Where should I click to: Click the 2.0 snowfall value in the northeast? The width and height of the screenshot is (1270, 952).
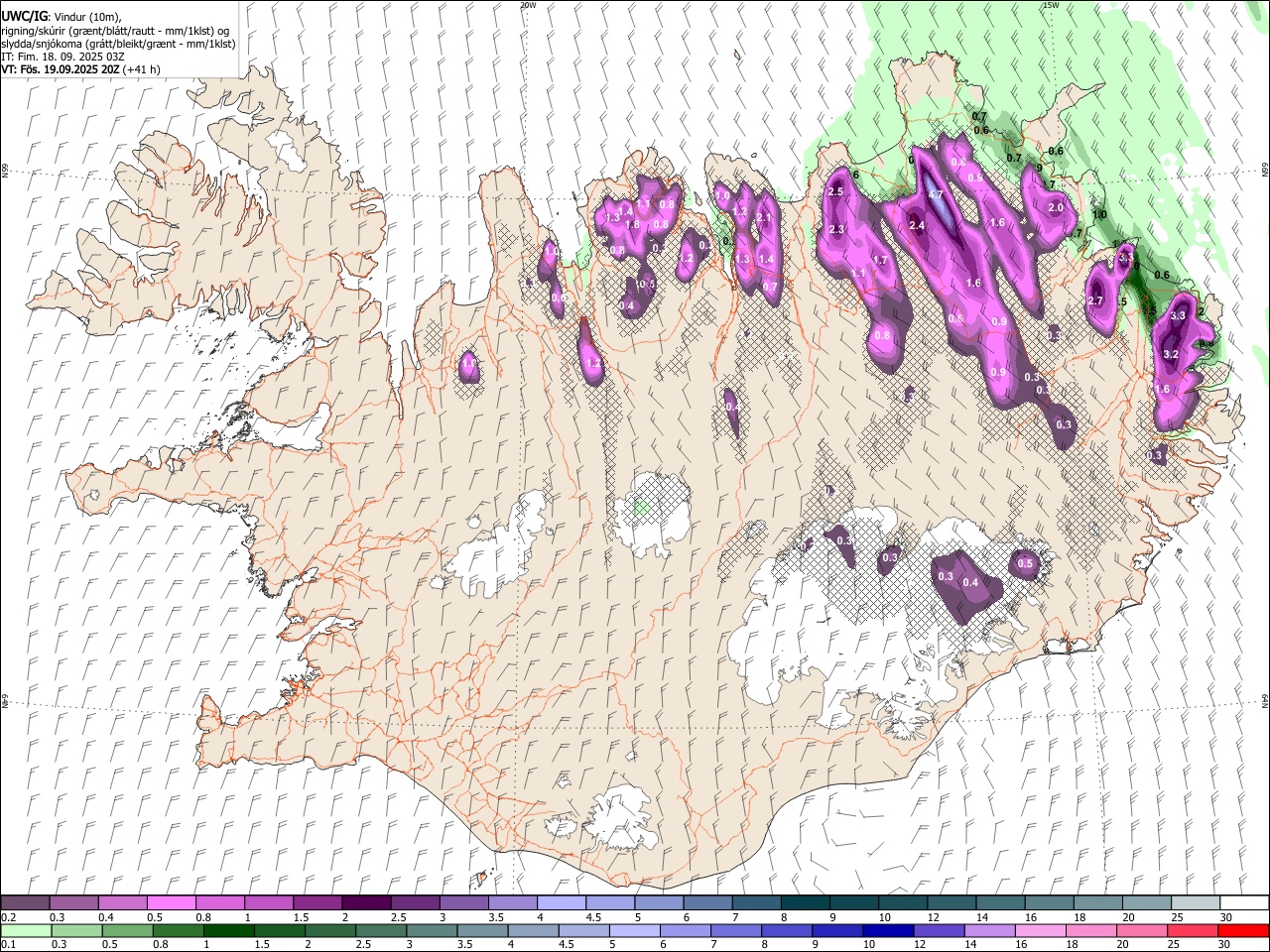click(1056, 208)
